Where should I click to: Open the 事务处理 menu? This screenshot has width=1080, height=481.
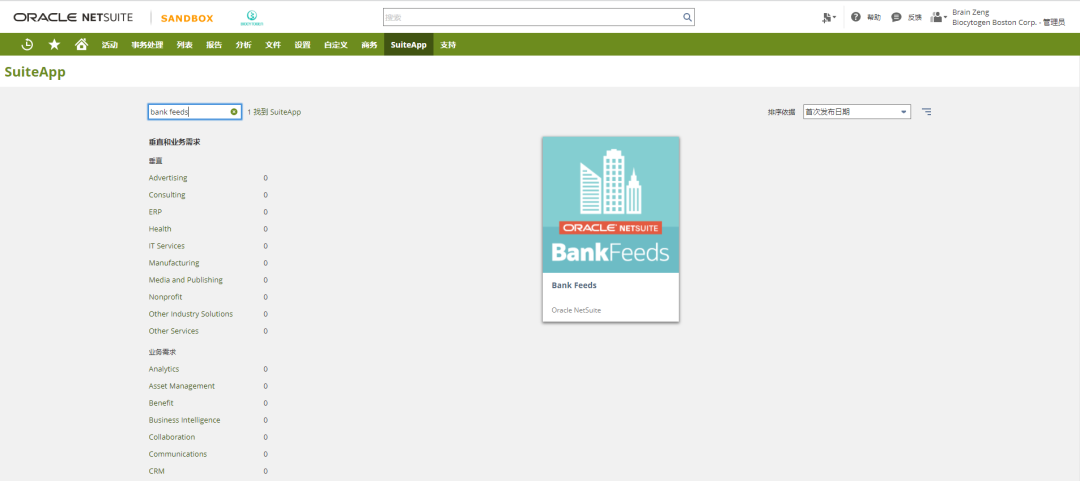147,45
